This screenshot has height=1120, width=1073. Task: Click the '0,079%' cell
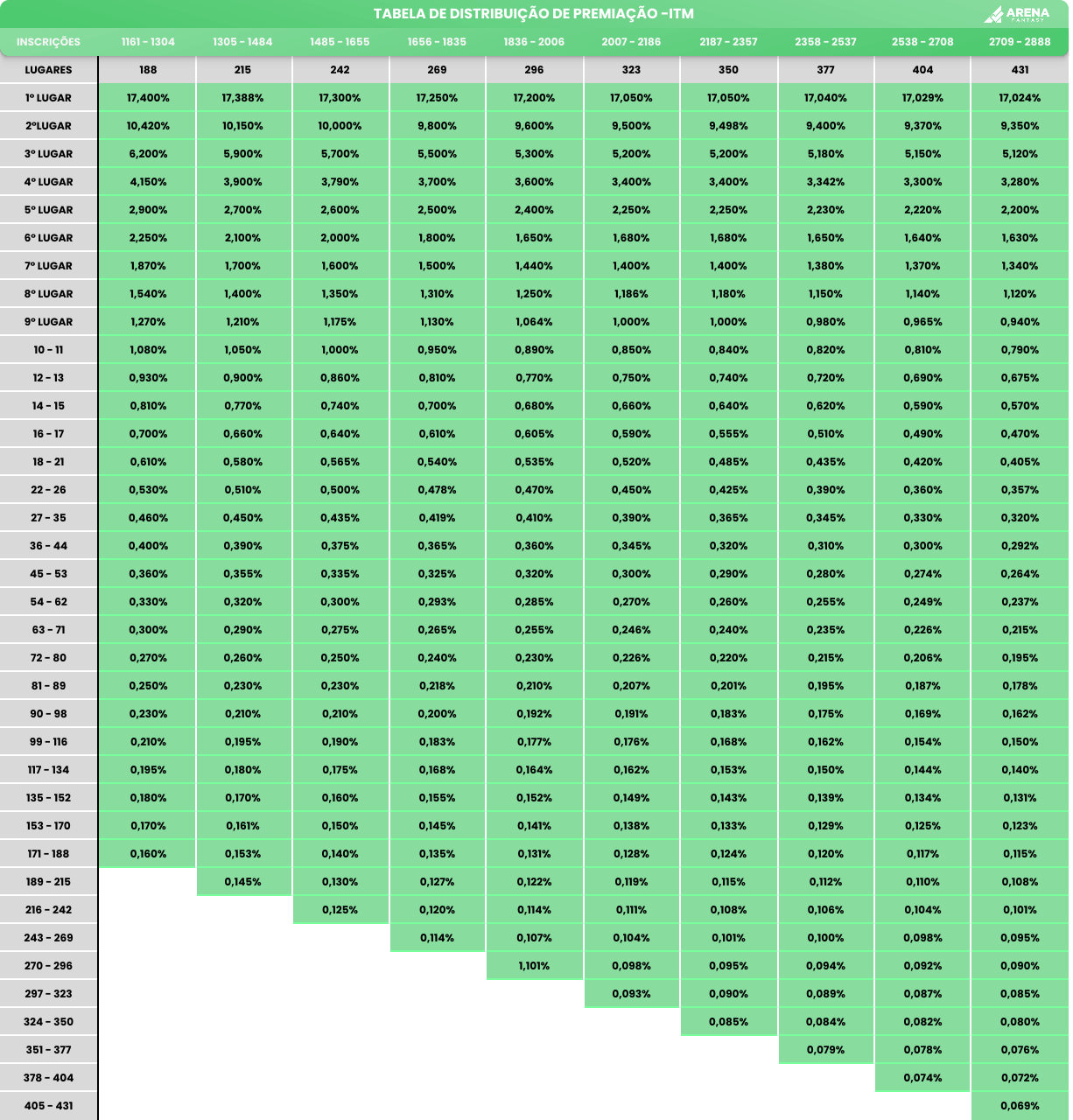point(825,1050)
